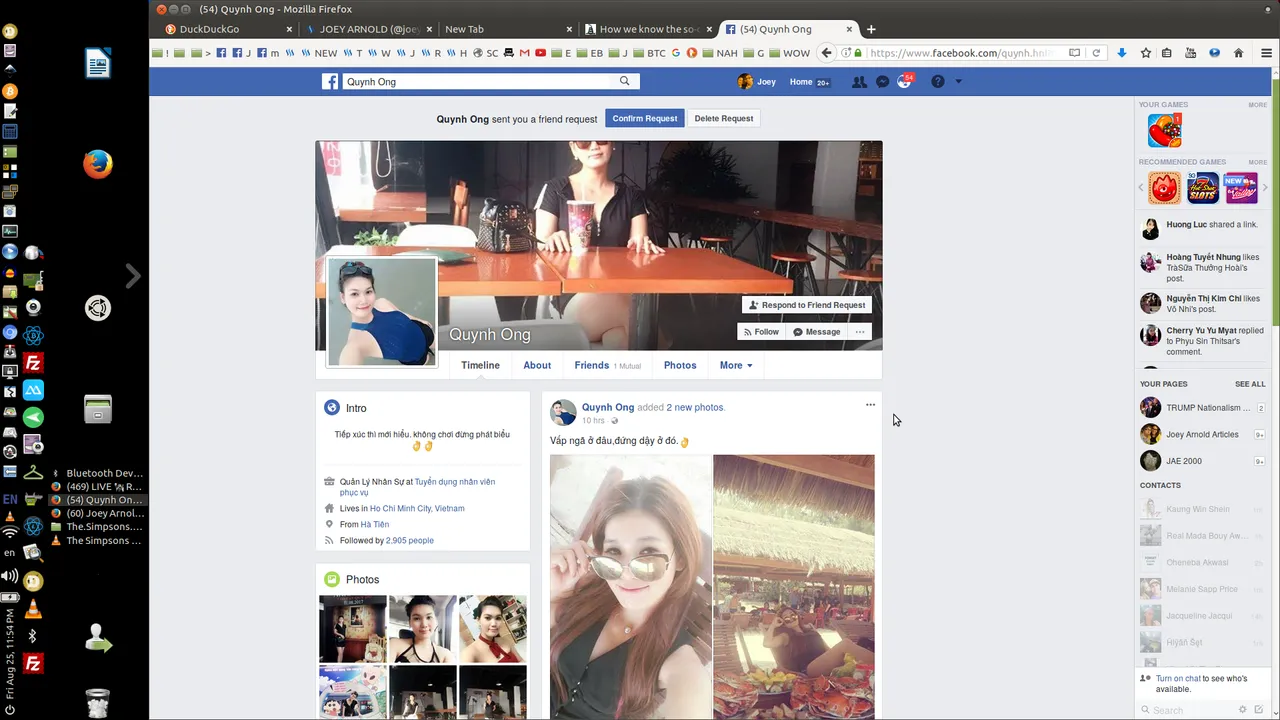1280x720 pixels.
Task: Open the Firefox downloads arrow icon
Action: [1122, 53]
